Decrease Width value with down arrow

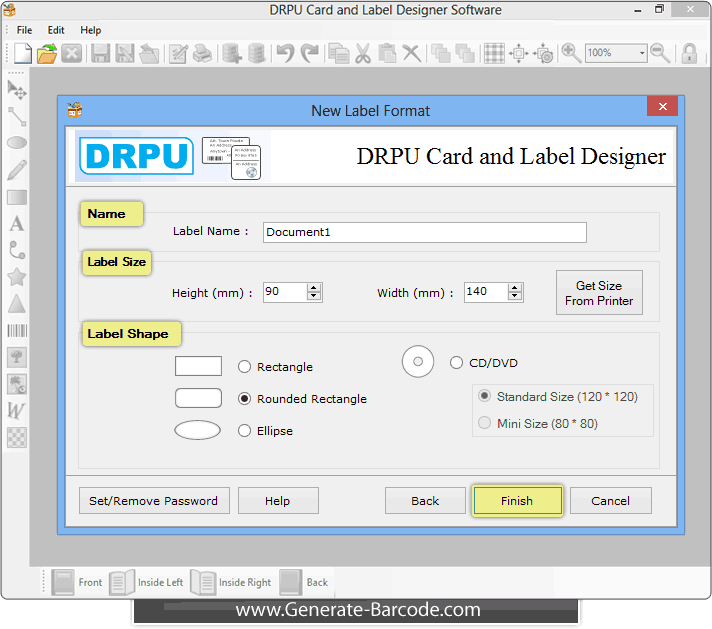pos(514,297)
